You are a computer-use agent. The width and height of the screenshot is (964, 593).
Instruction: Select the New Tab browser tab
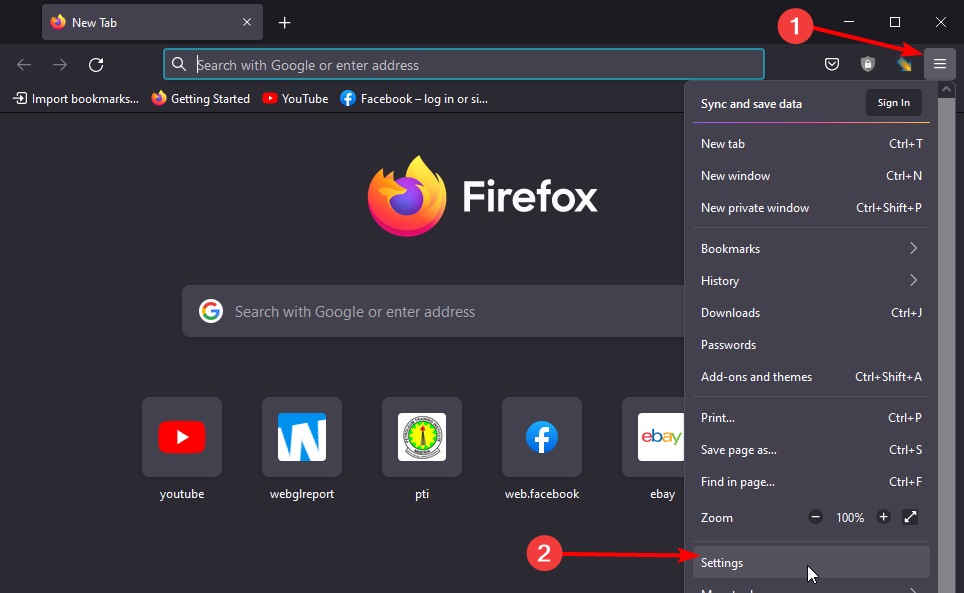coord(152,22)
